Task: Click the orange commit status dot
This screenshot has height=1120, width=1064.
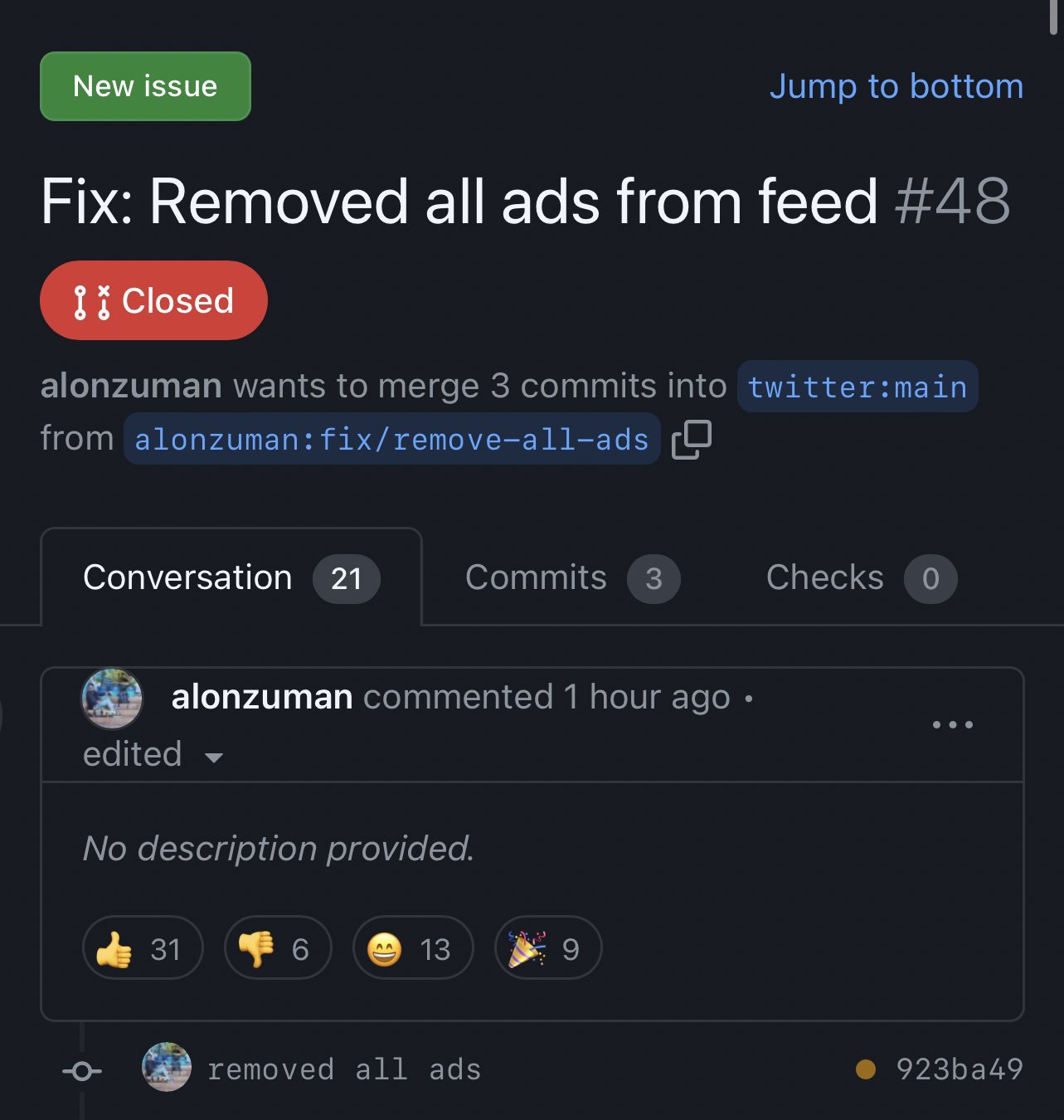Action: (x=865, y=1069)
